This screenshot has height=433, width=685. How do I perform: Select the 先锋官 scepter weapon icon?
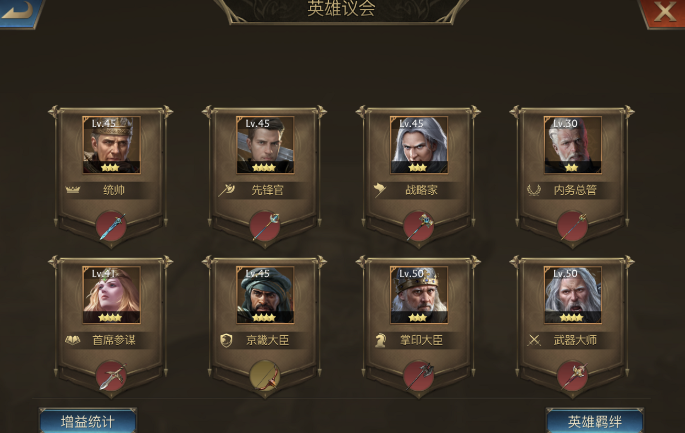click(265, 226)
